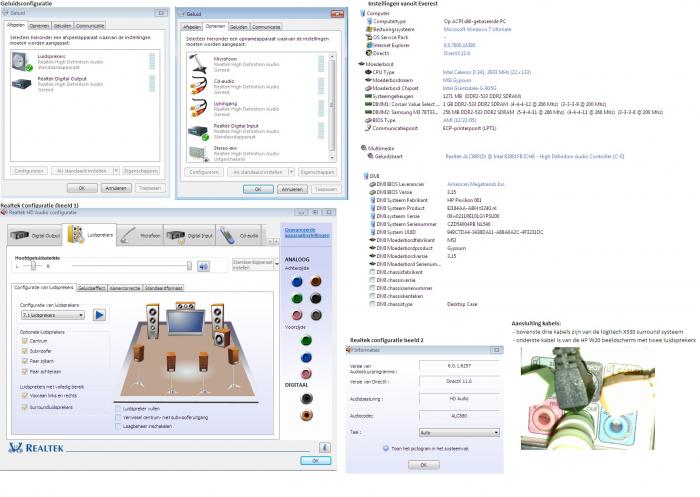Viewport: 700px width, 497px height.
Task: Switch to Geluiden tab in the right Geluid window
Action: click(238, 27)
